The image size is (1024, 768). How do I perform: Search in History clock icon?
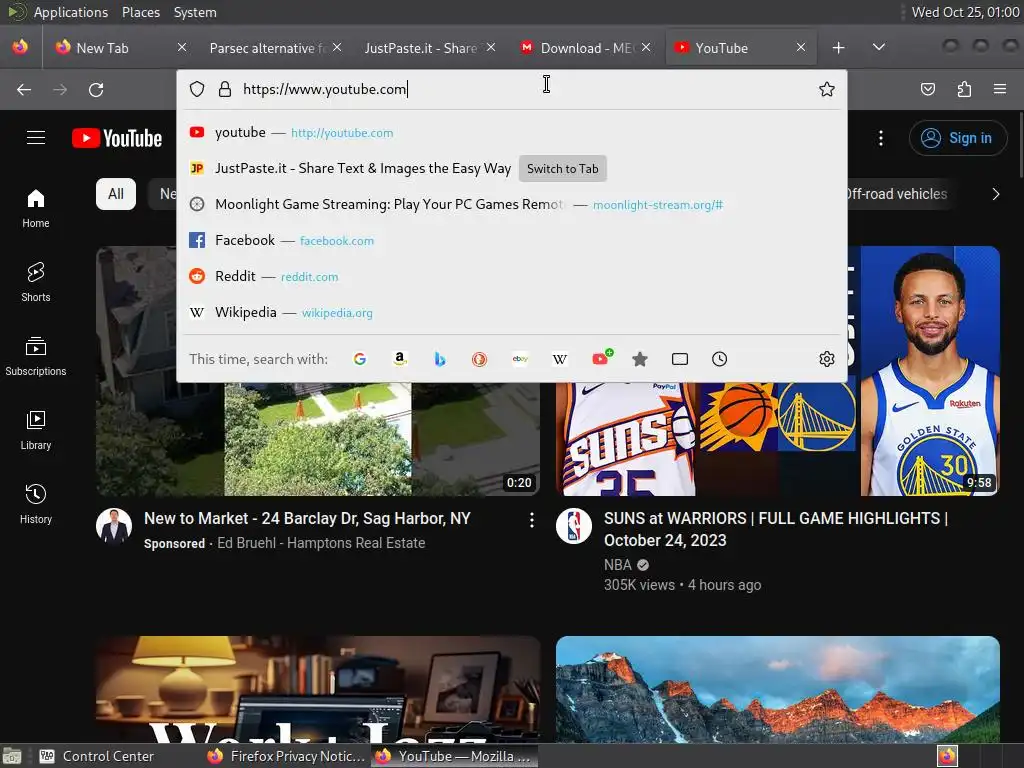click(720, 359)
